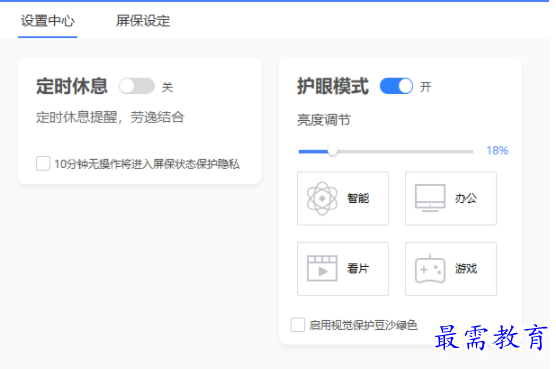Viewport: 556px width, 369px height.
Task: Select the 游戏 mode label
Action: click(466, 269)
